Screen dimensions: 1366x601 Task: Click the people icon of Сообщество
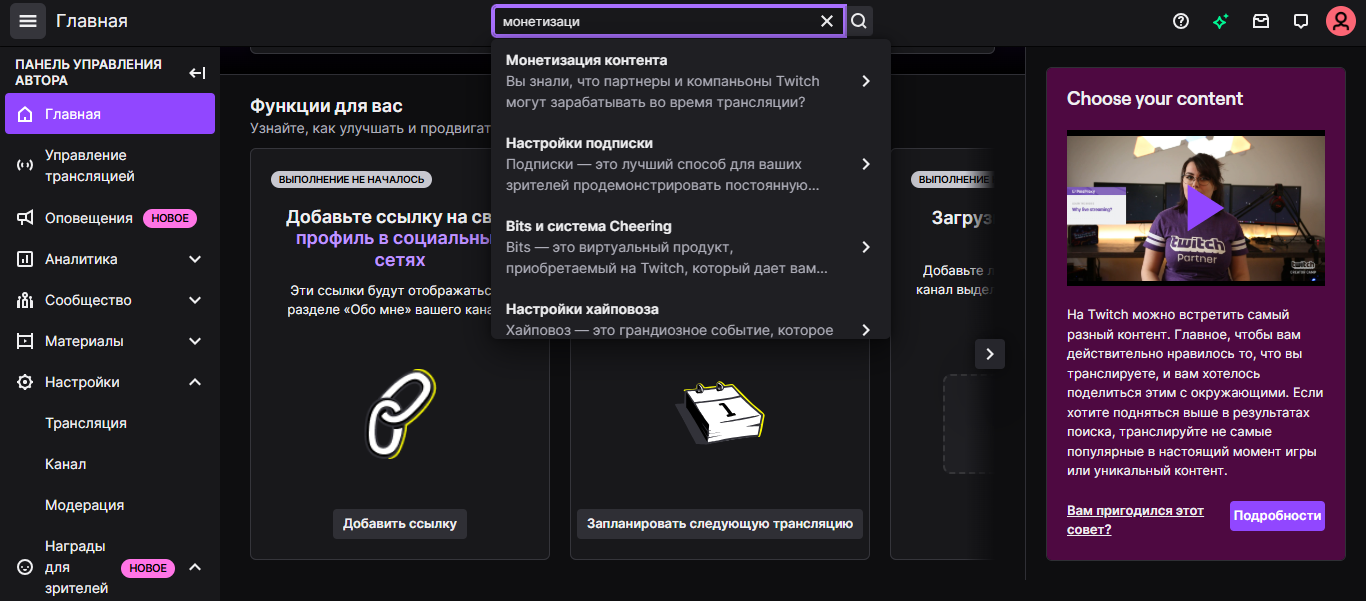25,300
